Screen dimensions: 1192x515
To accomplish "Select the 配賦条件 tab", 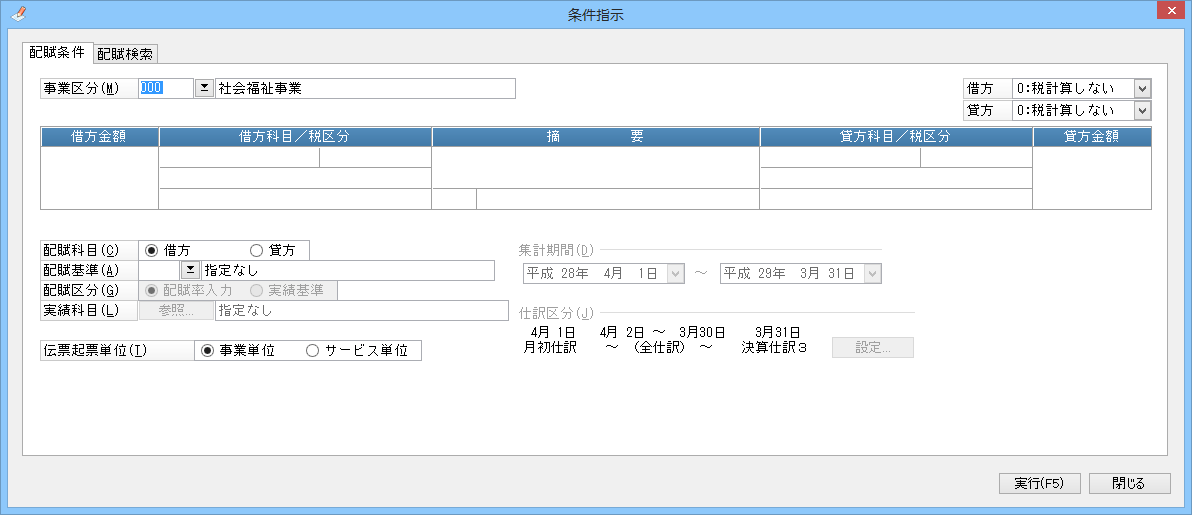I will [x=57, y=53].
